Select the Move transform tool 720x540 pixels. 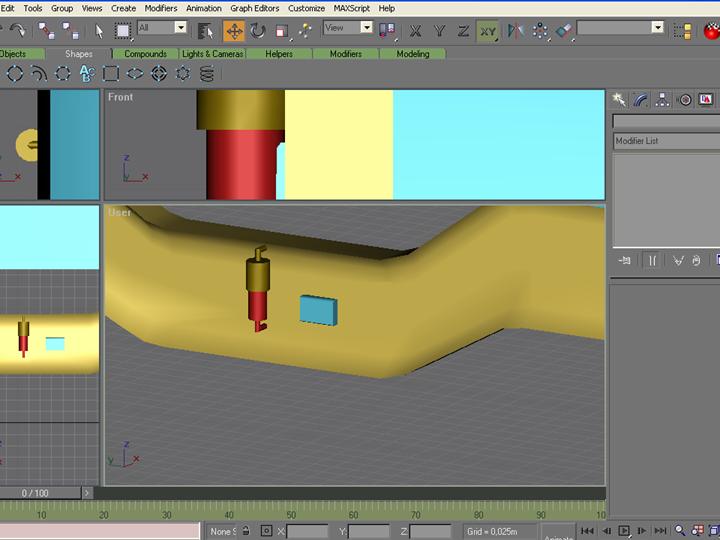(234, 31)
